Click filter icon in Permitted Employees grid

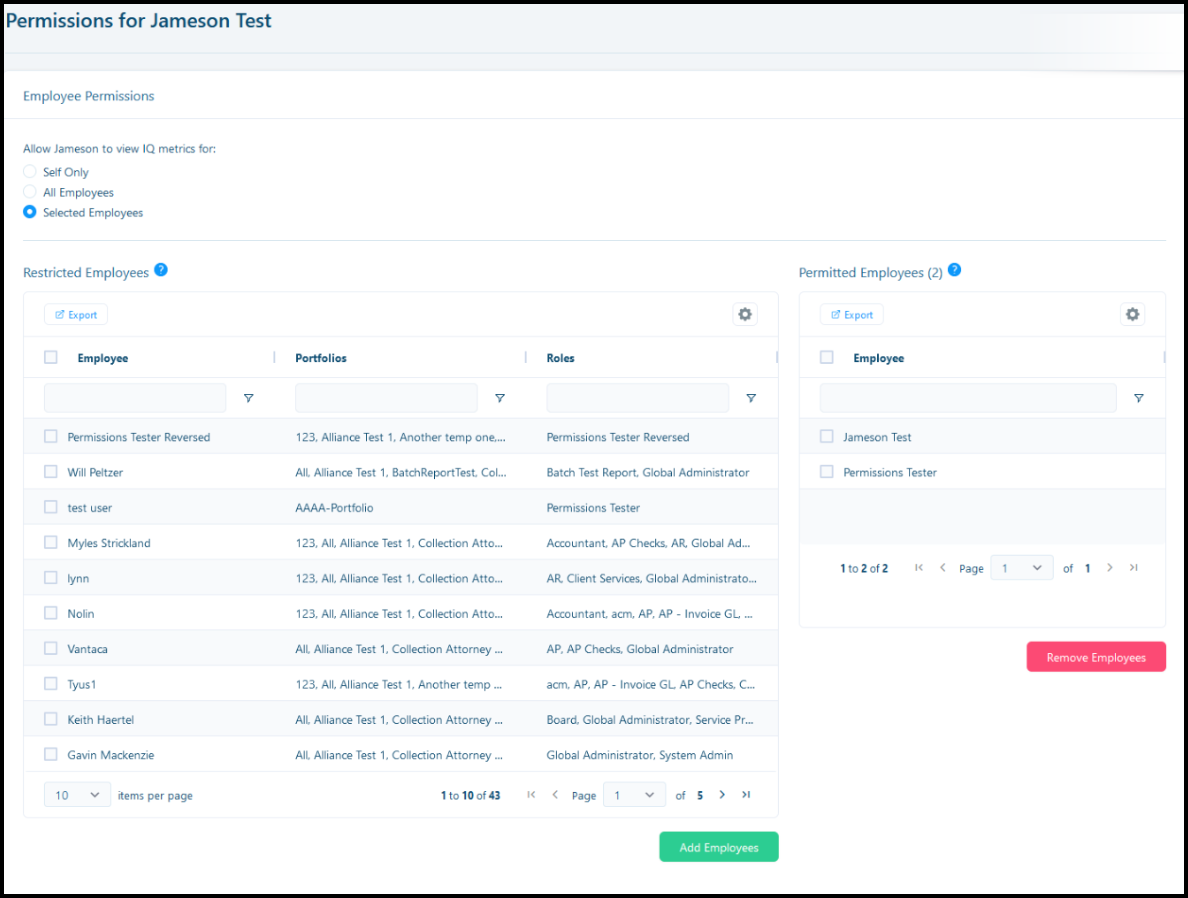click(1138, 398)
